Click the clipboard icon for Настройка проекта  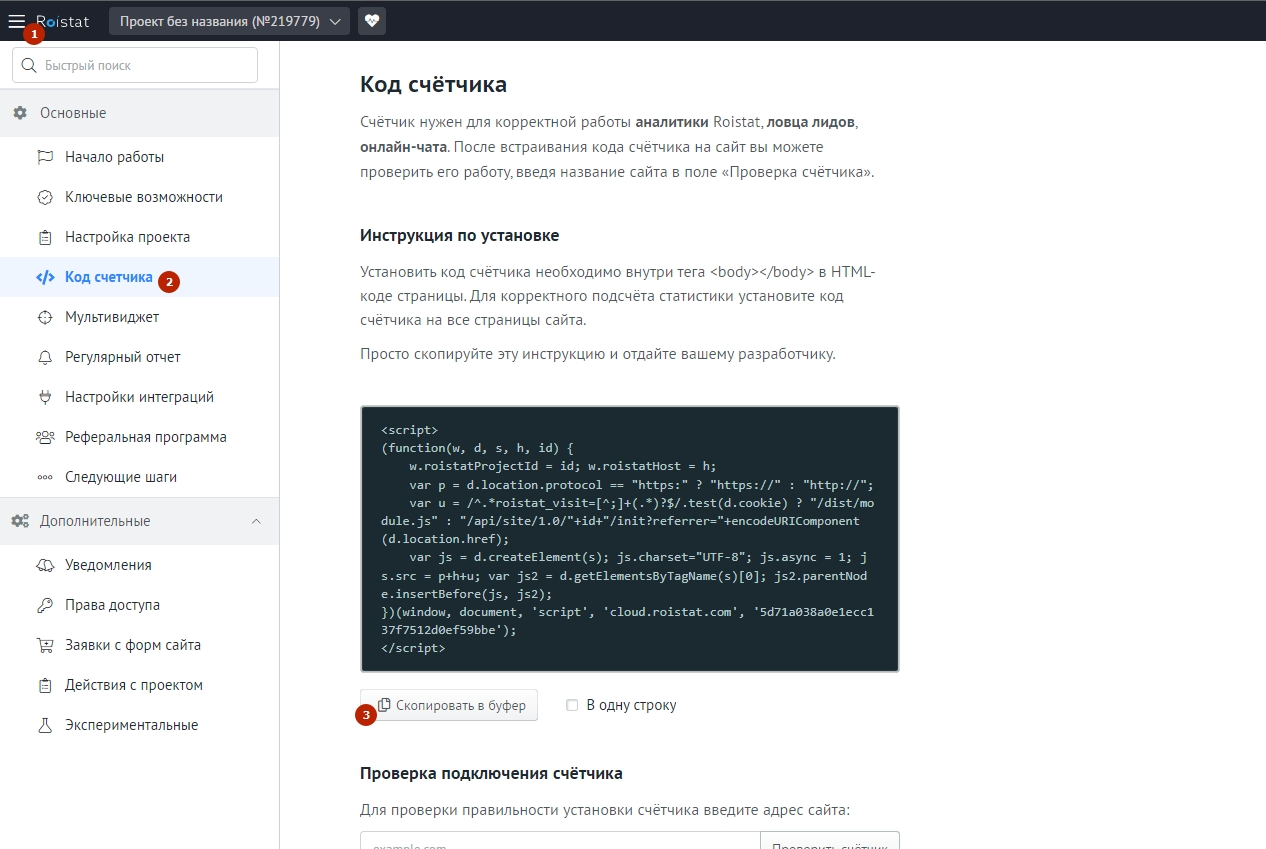point(44,237)
